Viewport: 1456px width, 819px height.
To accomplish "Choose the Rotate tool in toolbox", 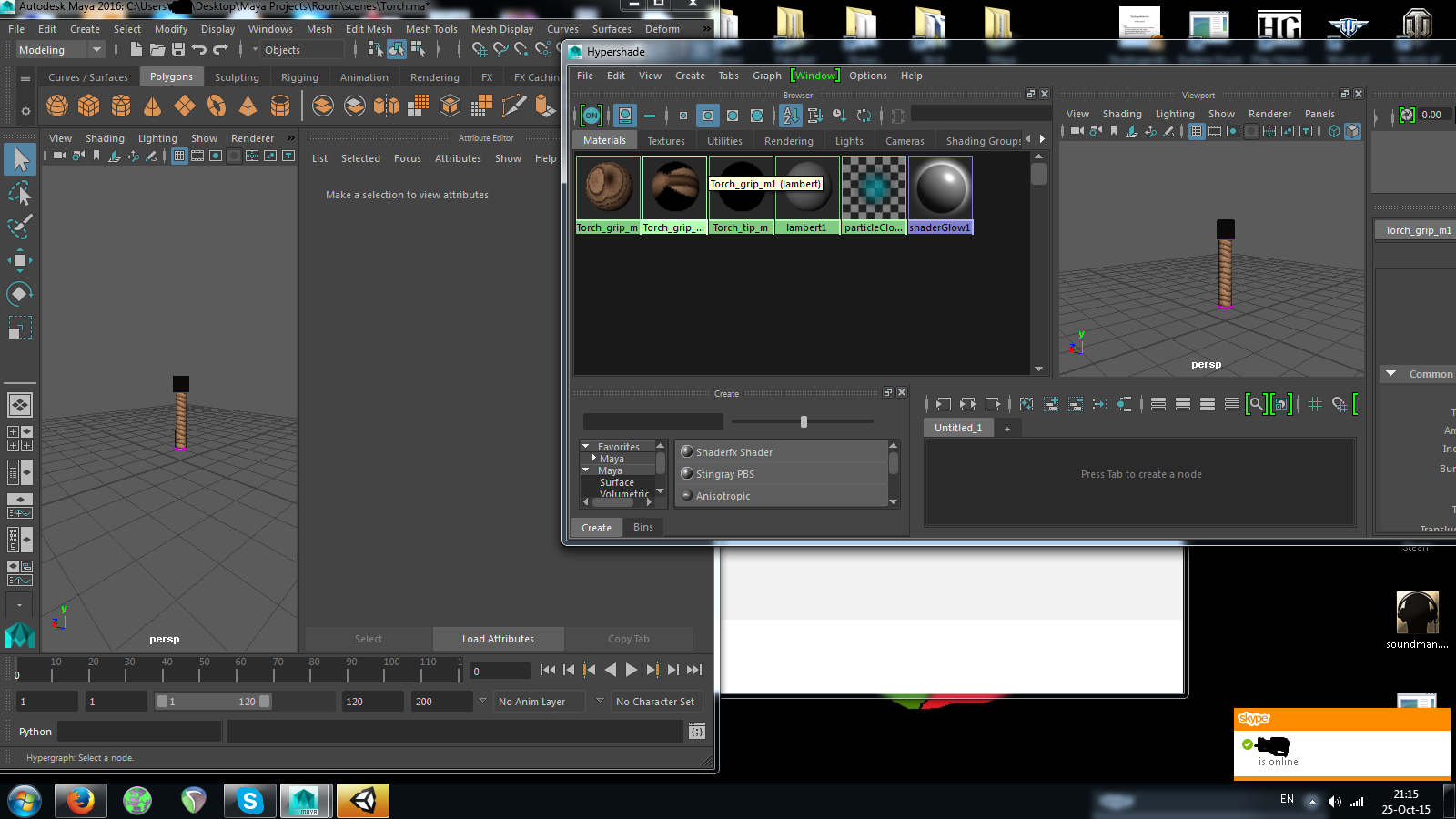I will point(20,293).
